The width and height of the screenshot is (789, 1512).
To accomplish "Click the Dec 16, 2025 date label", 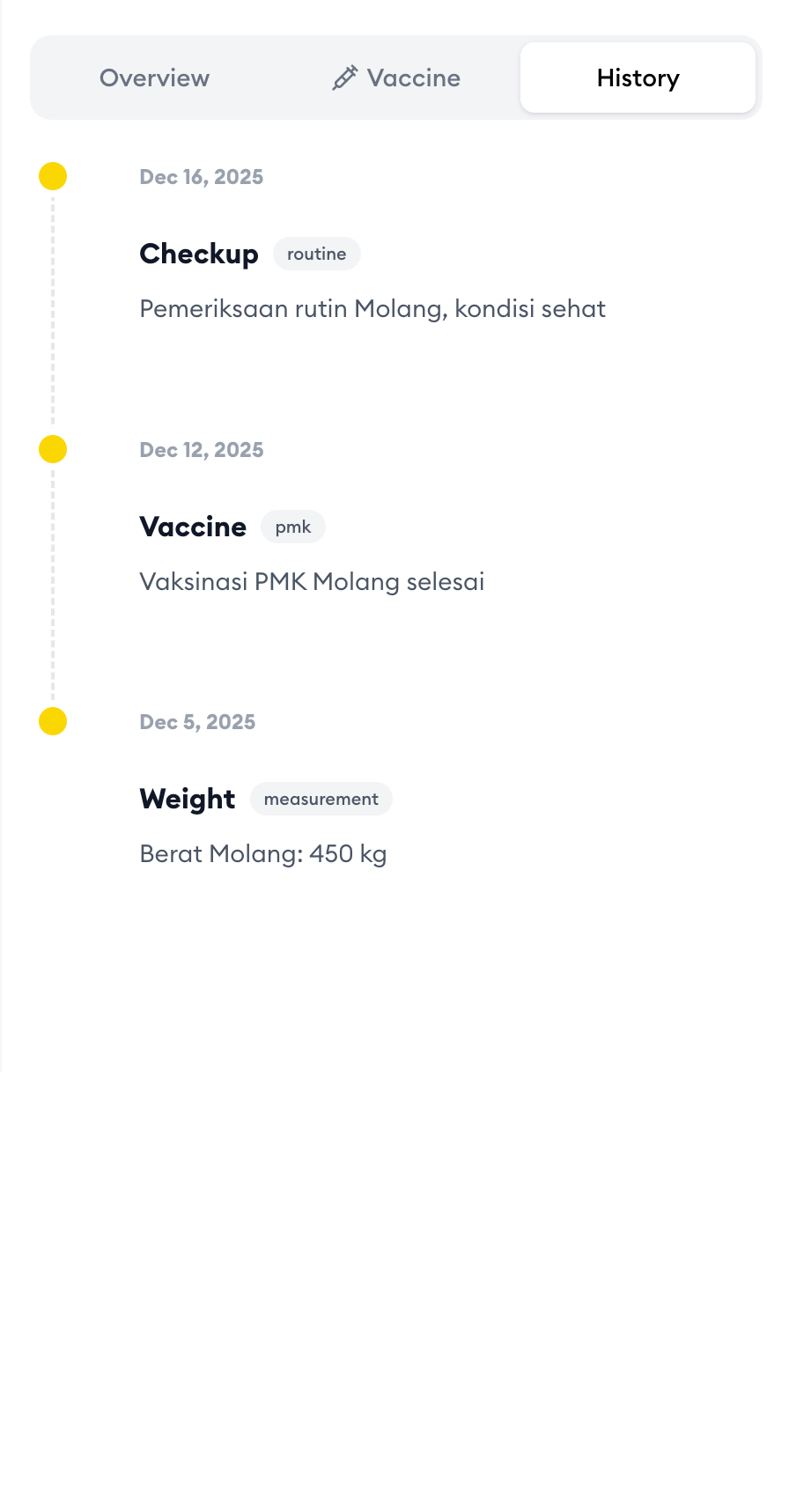I will click(x=202, y=177).
